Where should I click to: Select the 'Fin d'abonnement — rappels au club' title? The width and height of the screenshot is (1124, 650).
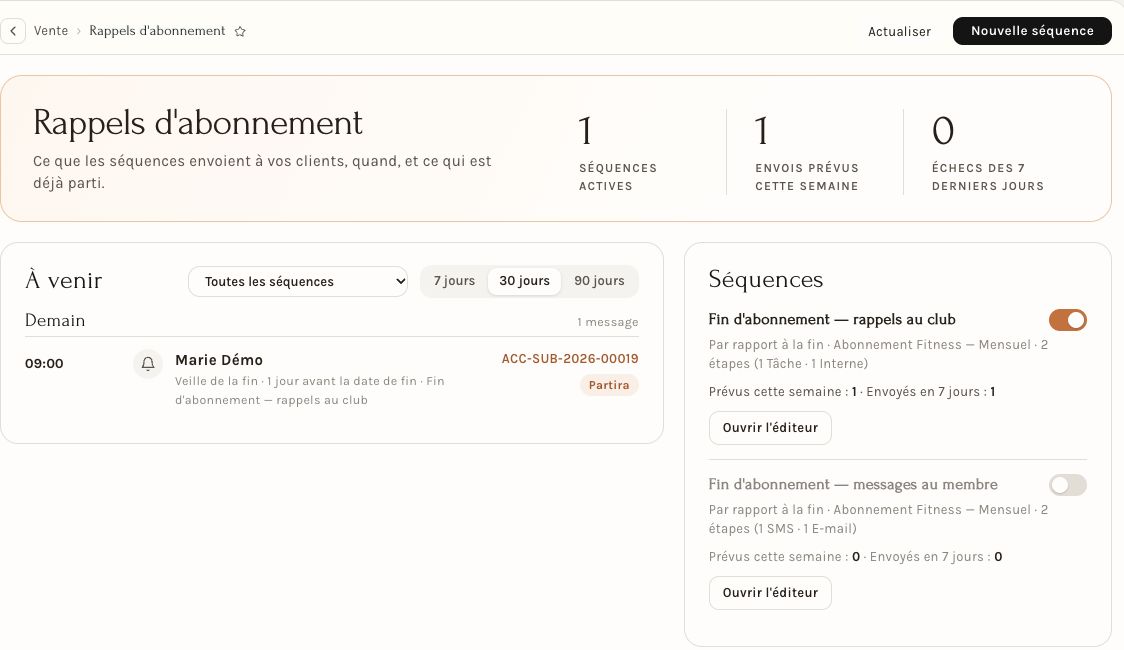point(832,320)
